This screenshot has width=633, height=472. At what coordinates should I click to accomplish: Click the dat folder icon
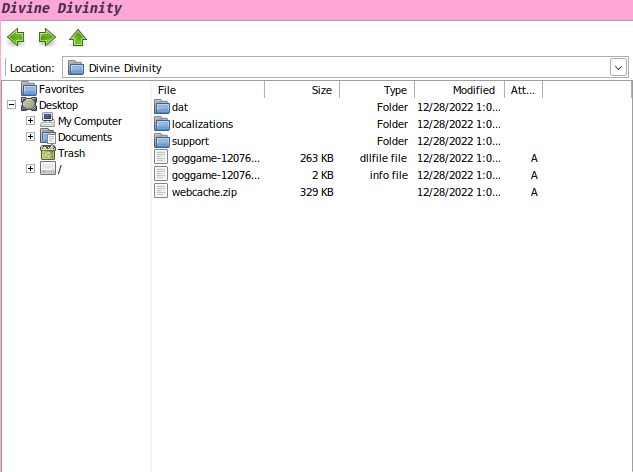pyautogui.click(x=162, y=107)
